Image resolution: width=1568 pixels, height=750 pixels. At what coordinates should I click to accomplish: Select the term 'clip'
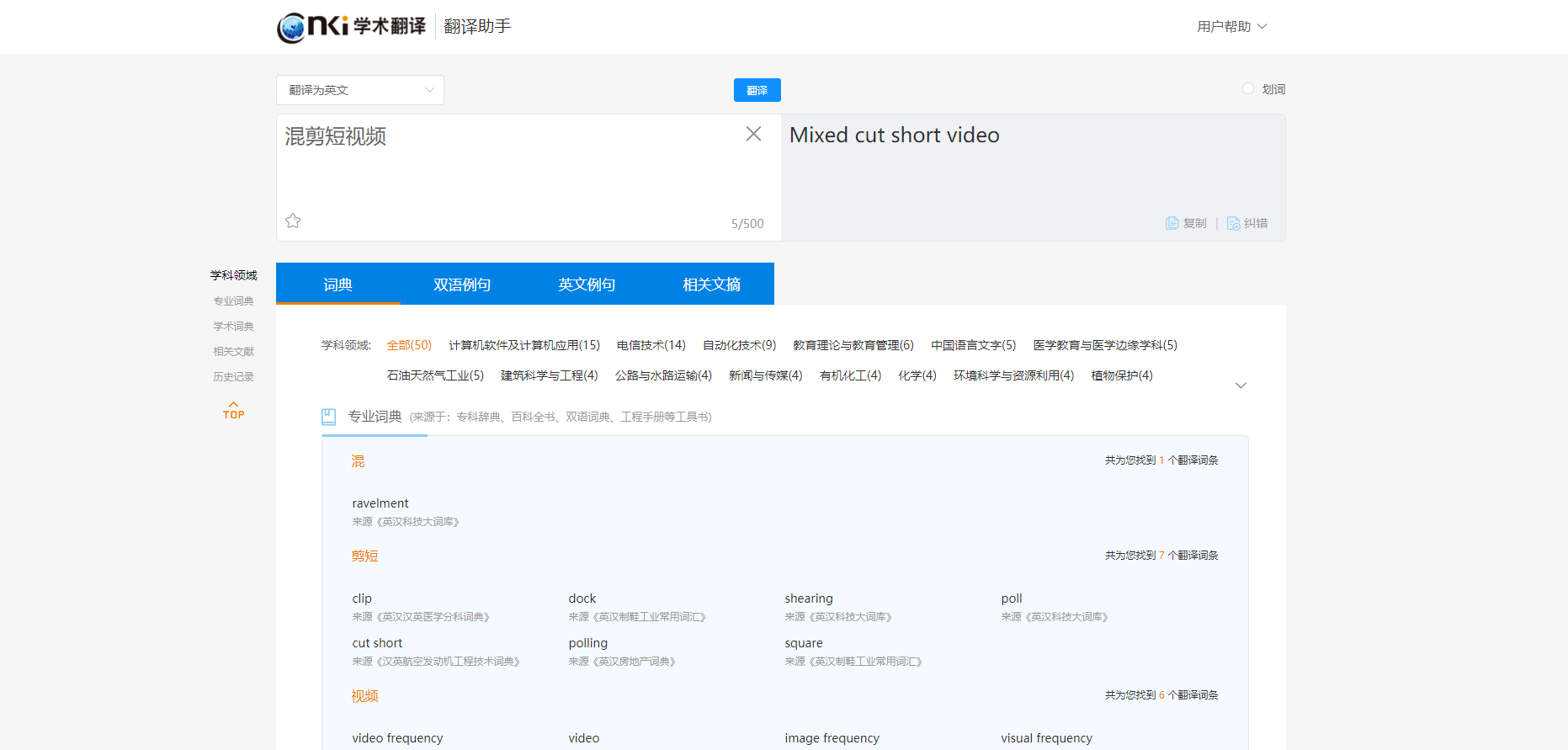pyautogui.click(x=362, y=598)
